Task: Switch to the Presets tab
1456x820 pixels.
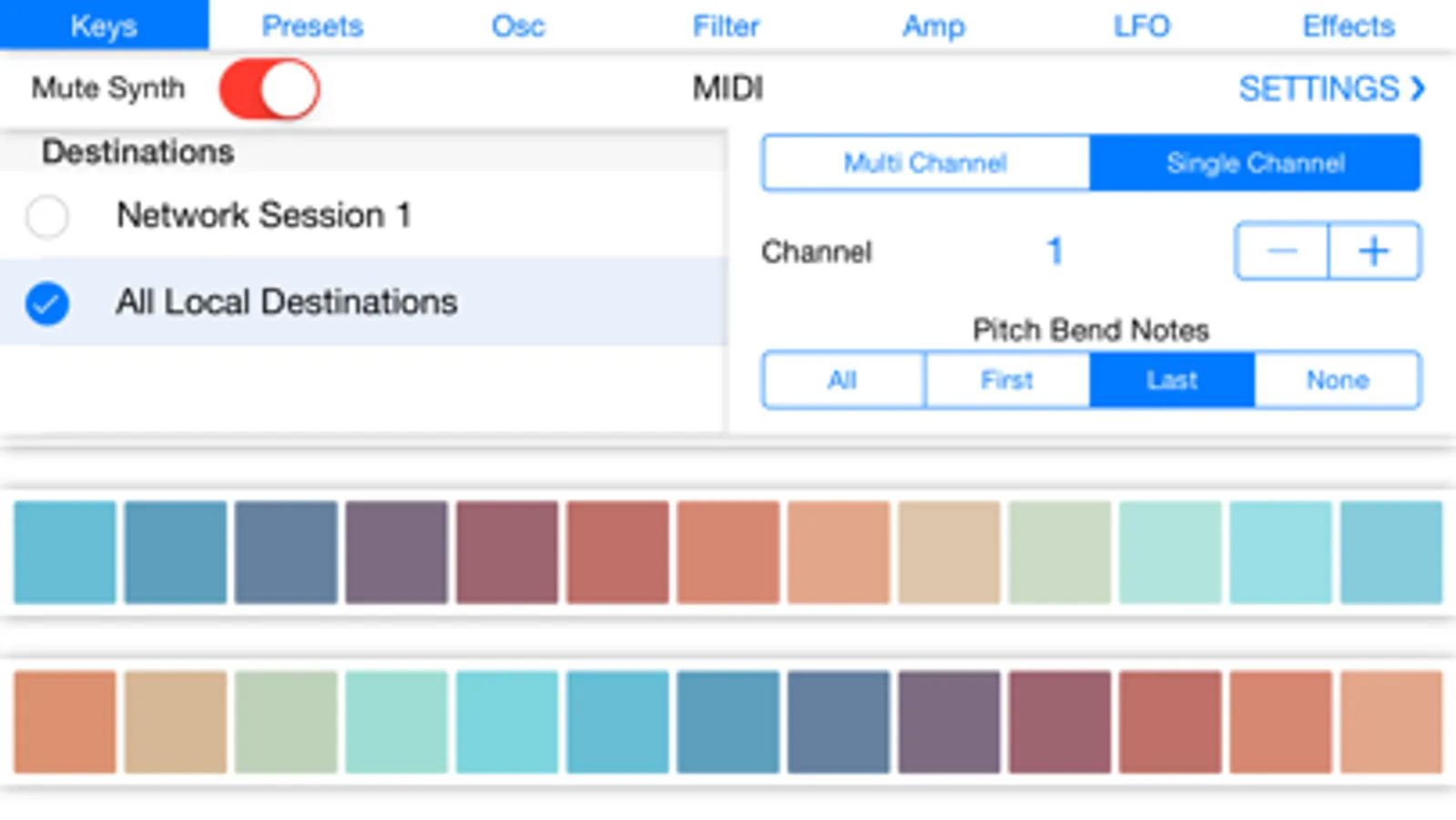Action: pyautogui.click(x=312, y=26)
